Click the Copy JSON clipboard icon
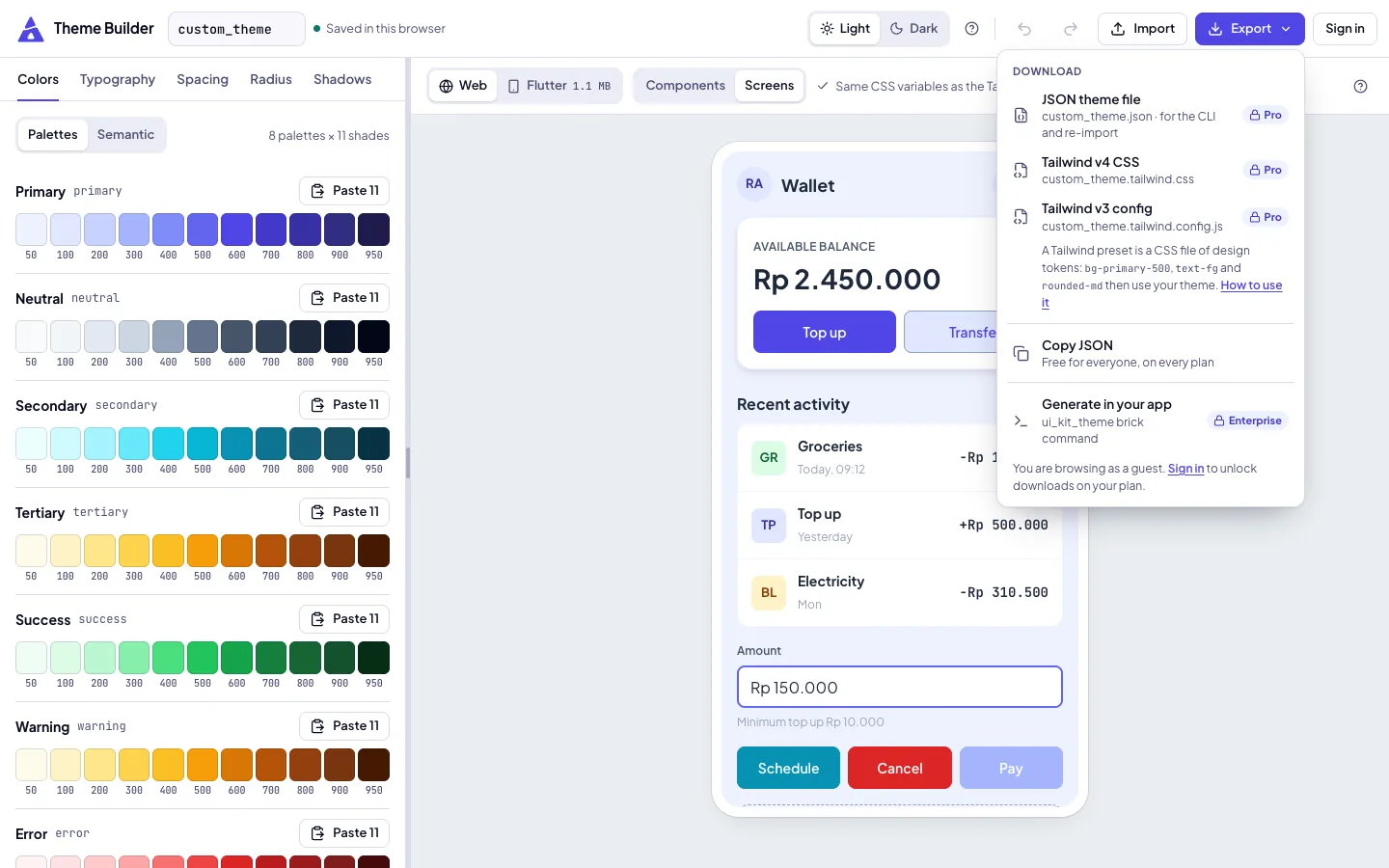The width and height of the screenshot is (1389, 868). [1021, 354]
